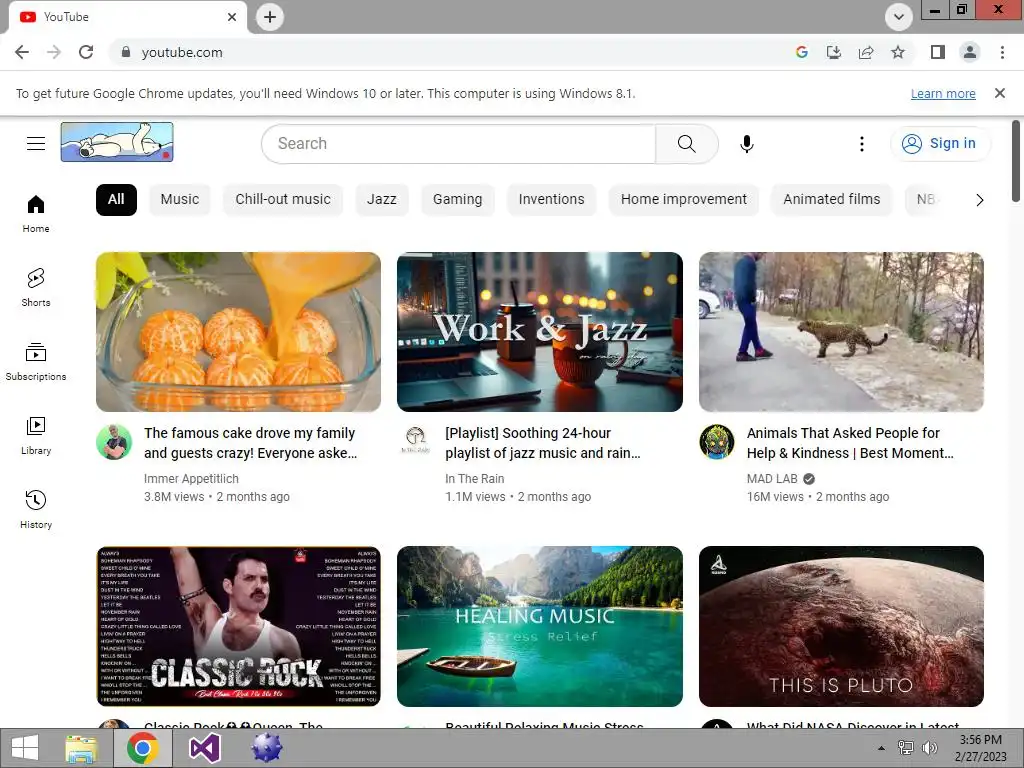Open YouTube settings three-dot menu
This screenshot has width=1024, height=768.
[861, 144]
